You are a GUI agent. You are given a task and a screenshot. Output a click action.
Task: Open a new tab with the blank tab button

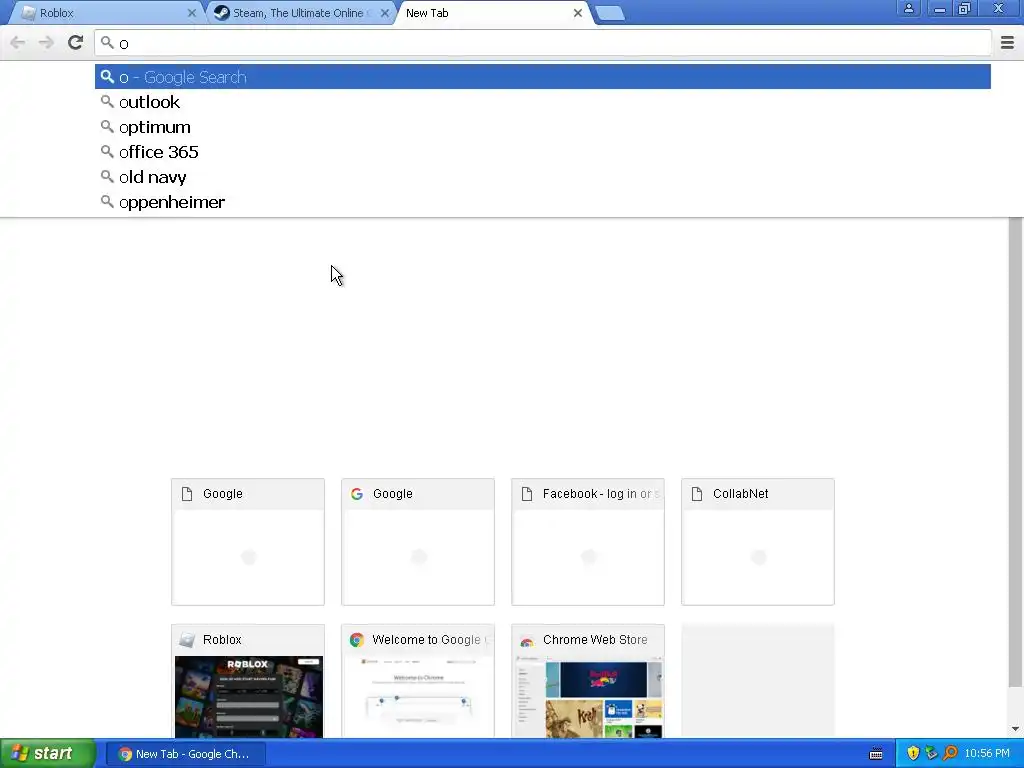[x=611, y=13]
